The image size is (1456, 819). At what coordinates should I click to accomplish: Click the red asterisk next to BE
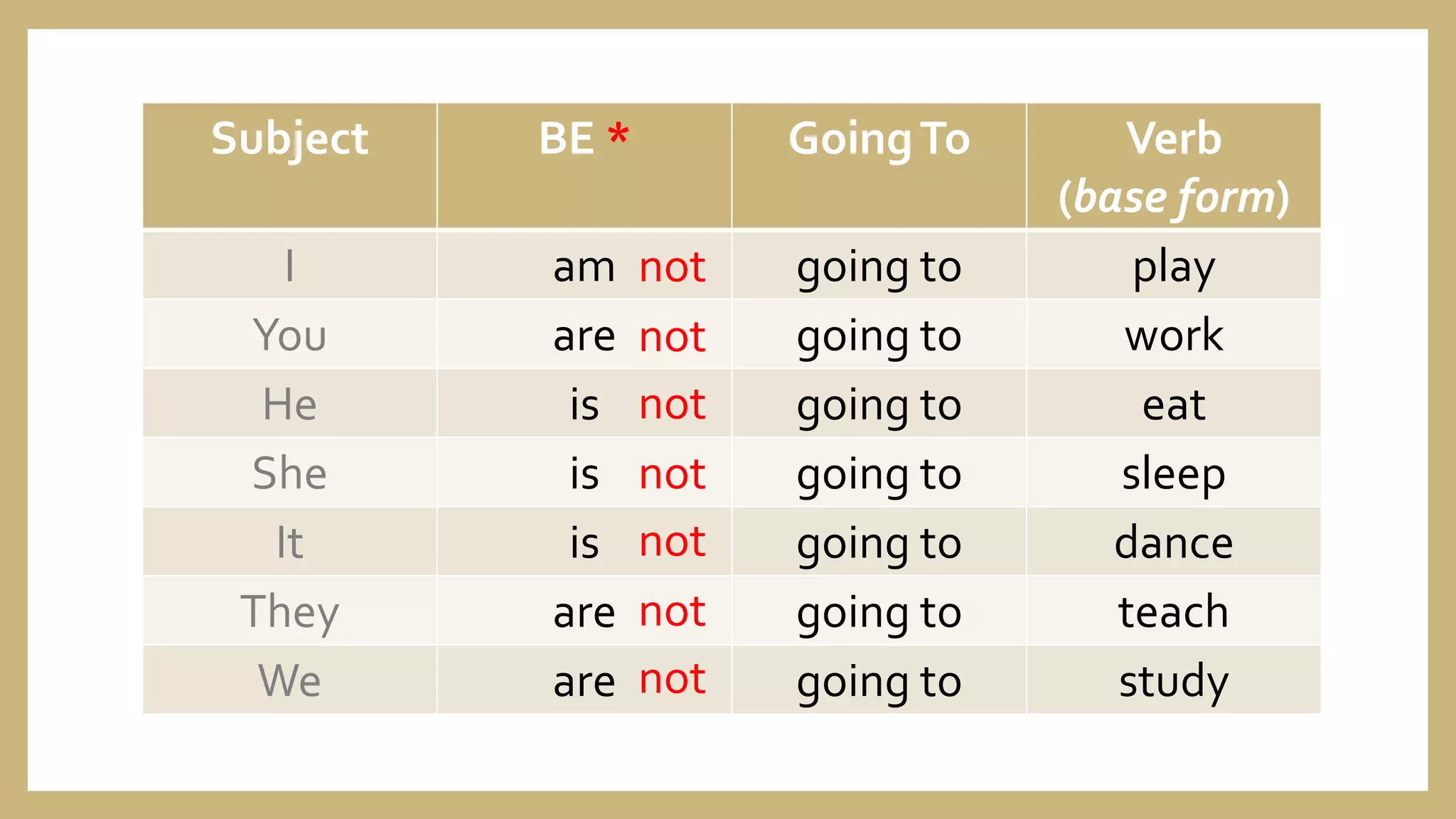coord(619,133)
